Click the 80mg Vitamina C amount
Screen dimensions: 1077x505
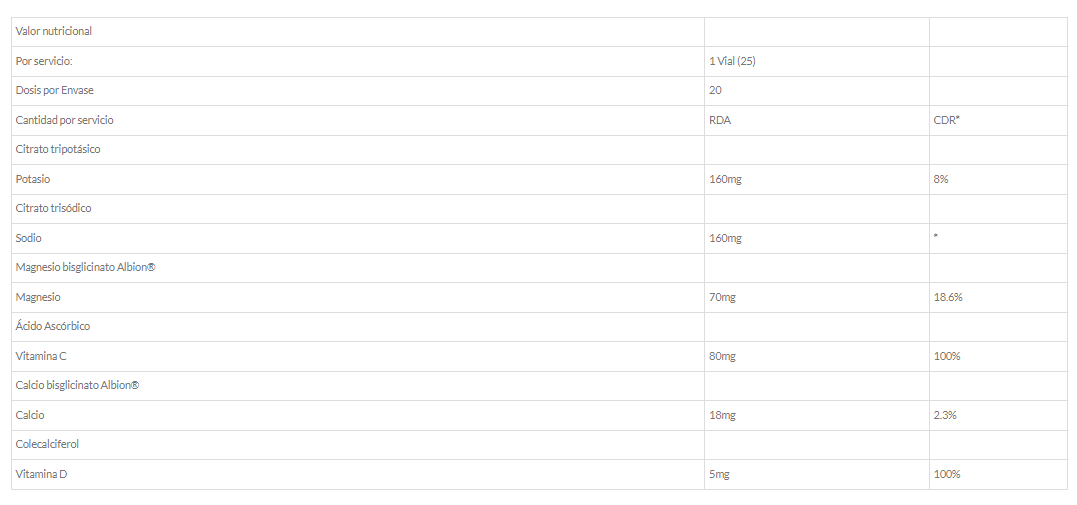[x=722, y=356]
